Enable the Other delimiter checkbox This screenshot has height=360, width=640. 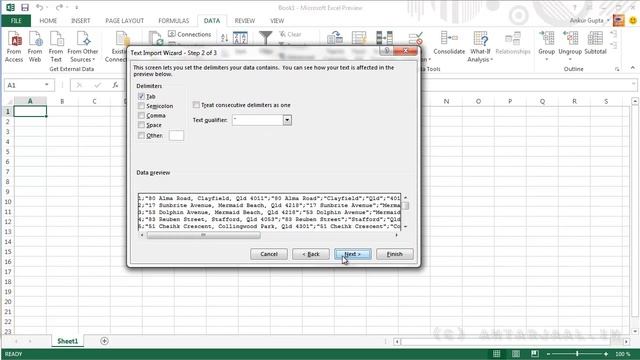coord(141,136)
